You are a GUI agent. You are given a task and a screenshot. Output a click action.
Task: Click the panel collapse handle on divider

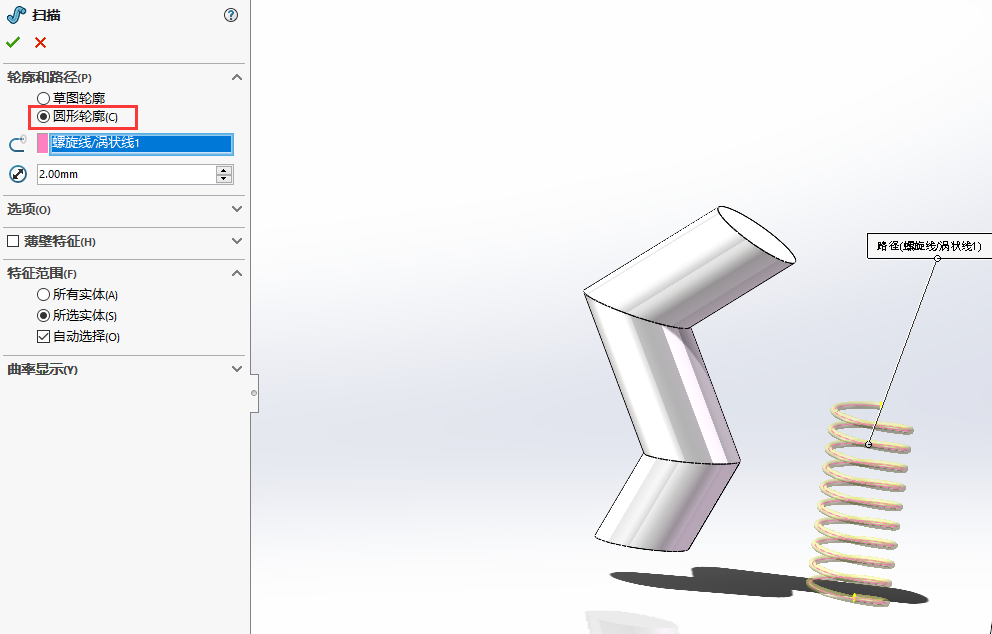(254, 393)
